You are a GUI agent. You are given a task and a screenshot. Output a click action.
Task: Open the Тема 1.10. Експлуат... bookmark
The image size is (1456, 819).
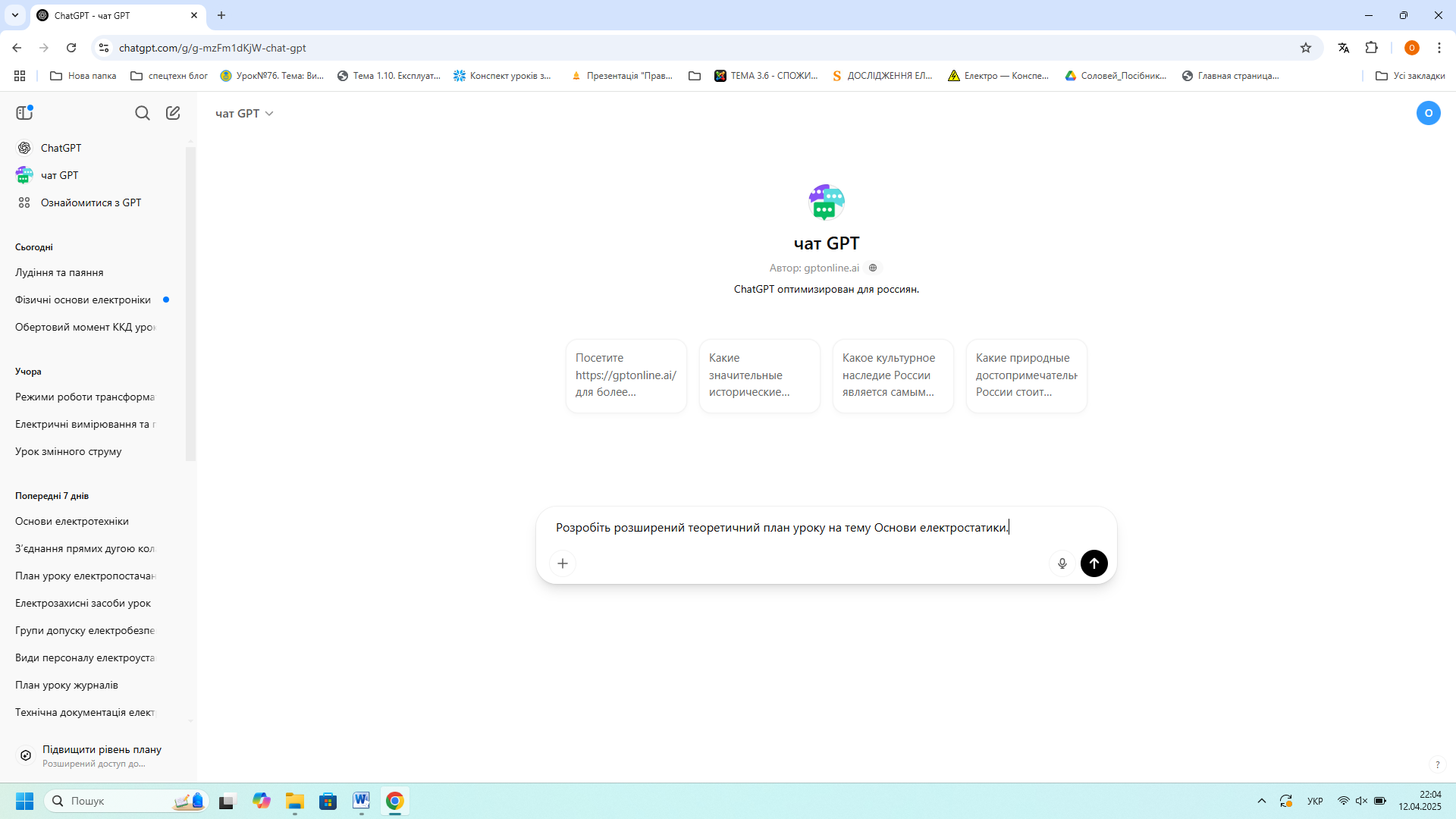389,76
